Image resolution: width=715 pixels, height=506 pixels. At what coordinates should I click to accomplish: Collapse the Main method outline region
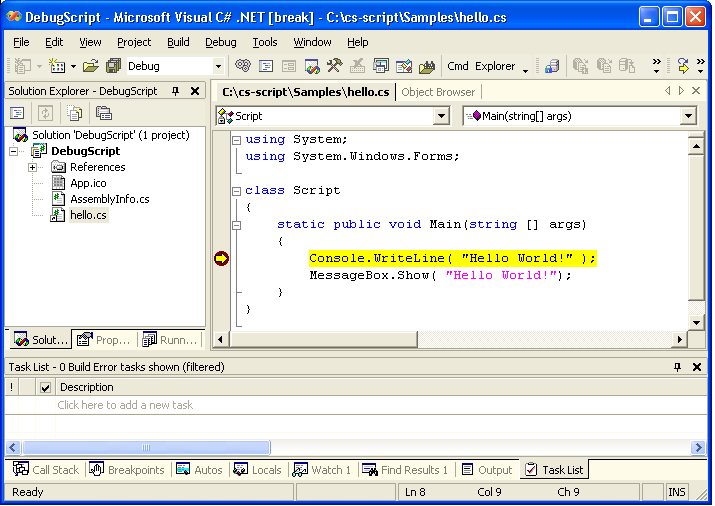pyautogui.click(x=236, y=225)
